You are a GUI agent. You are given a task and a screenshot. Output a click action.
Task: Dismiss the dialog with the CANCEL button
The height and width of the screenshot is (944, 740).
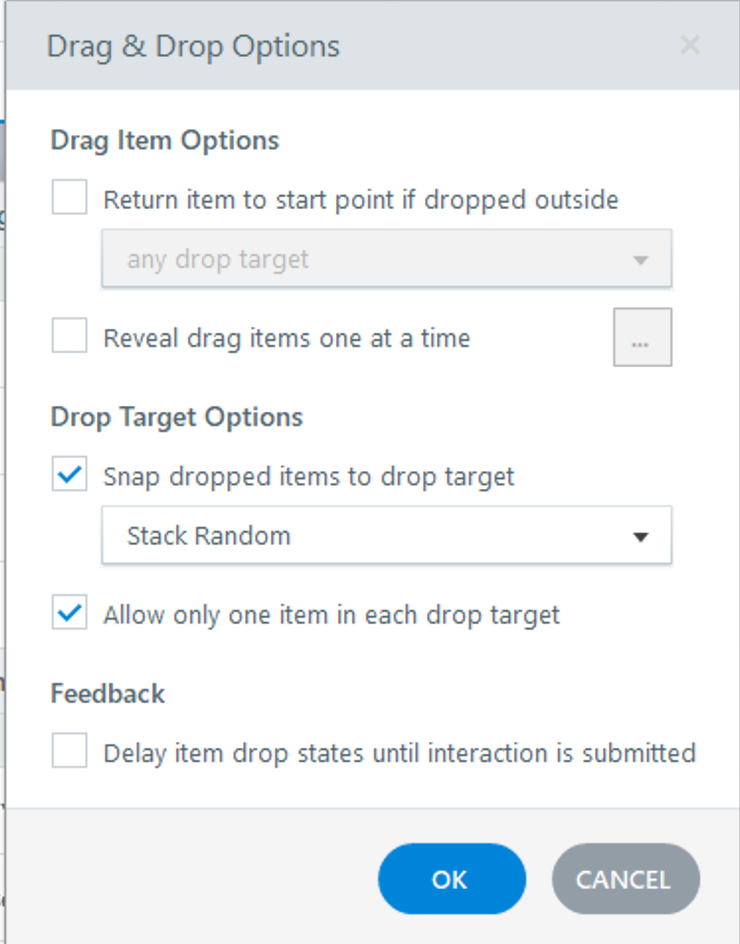pos(625,879)
